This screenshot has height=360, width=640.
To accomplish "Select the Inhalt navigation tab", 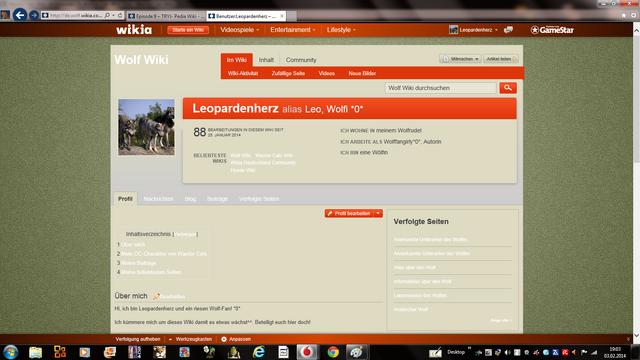I will coord(266,60).
